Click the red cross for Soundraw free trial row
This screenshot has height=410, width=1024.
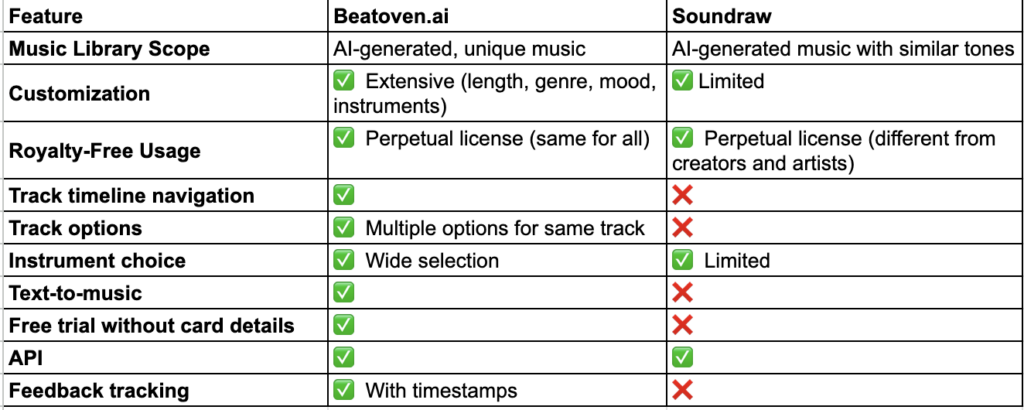pyautogui.click(x=684, y=326)
